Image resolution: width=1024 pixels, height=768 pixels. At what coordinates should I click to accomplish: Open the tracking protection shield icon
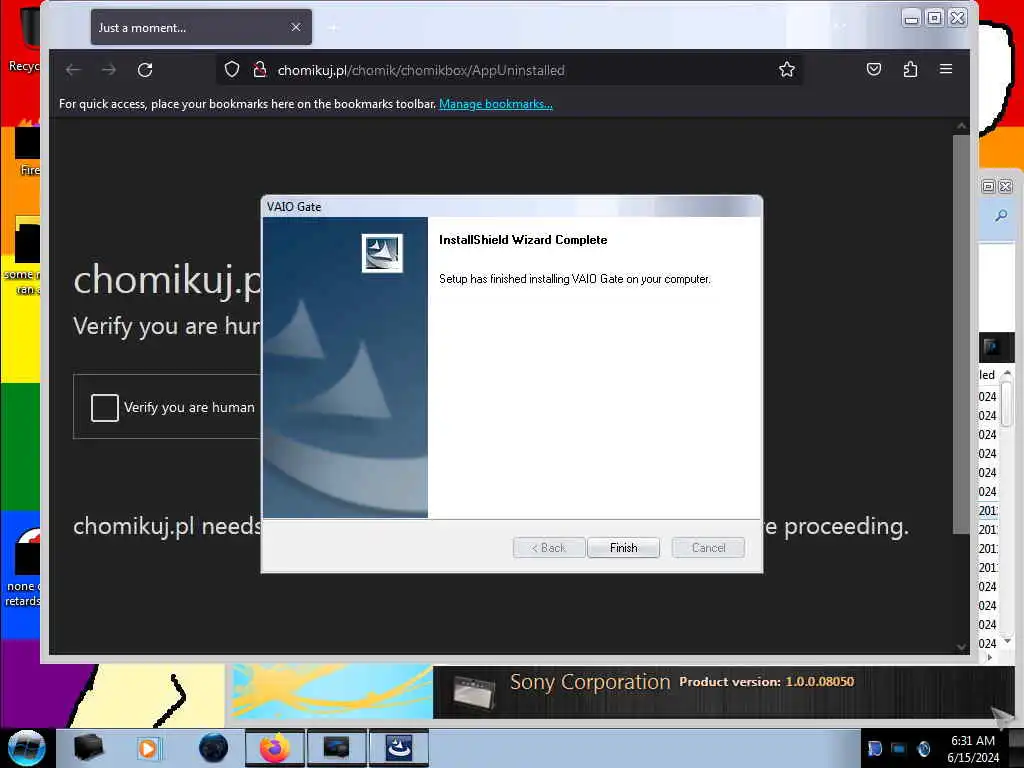[x=232, y=70]
